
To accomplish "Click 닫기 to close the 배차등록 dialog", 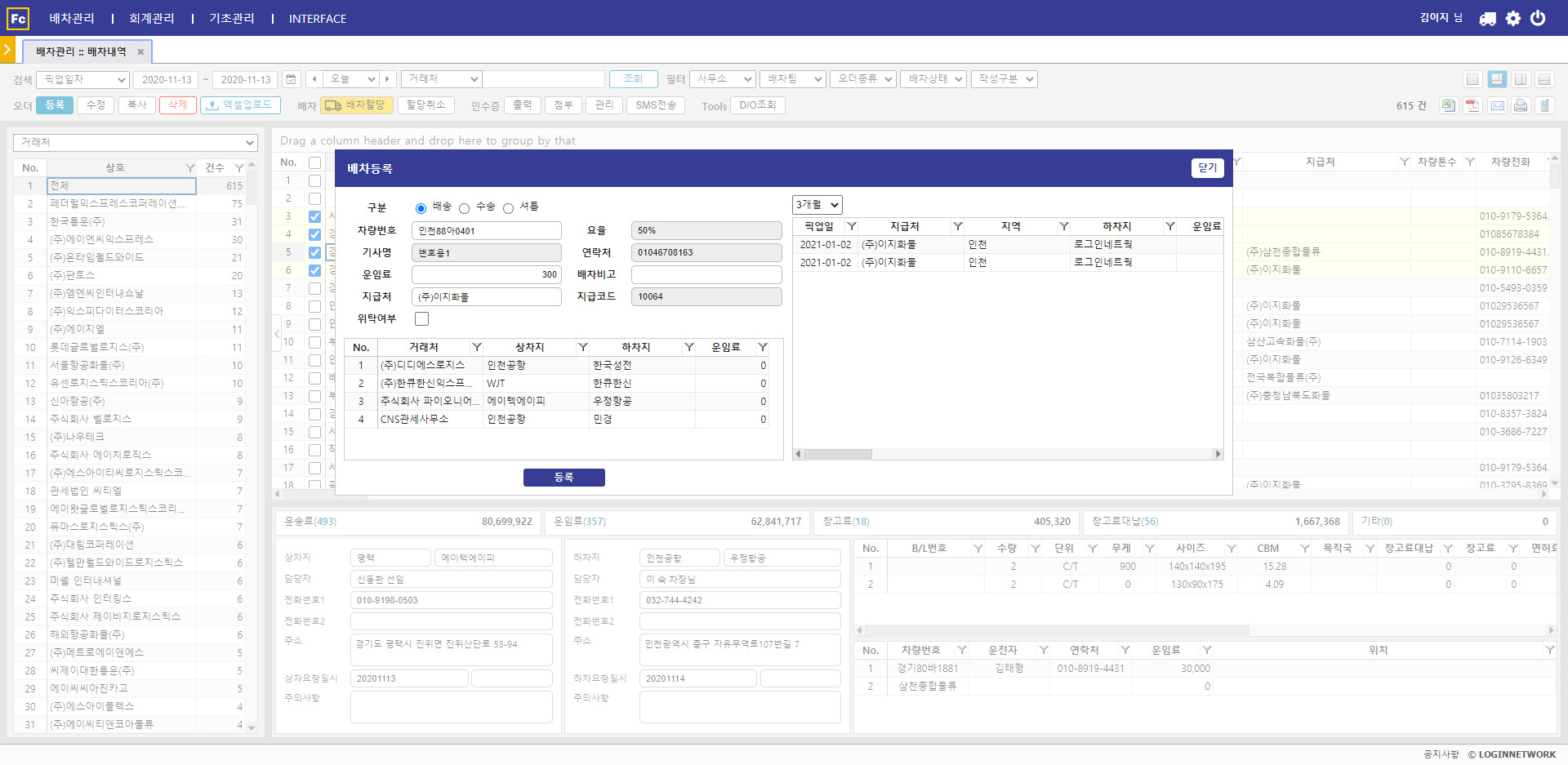I will 1207,168.
